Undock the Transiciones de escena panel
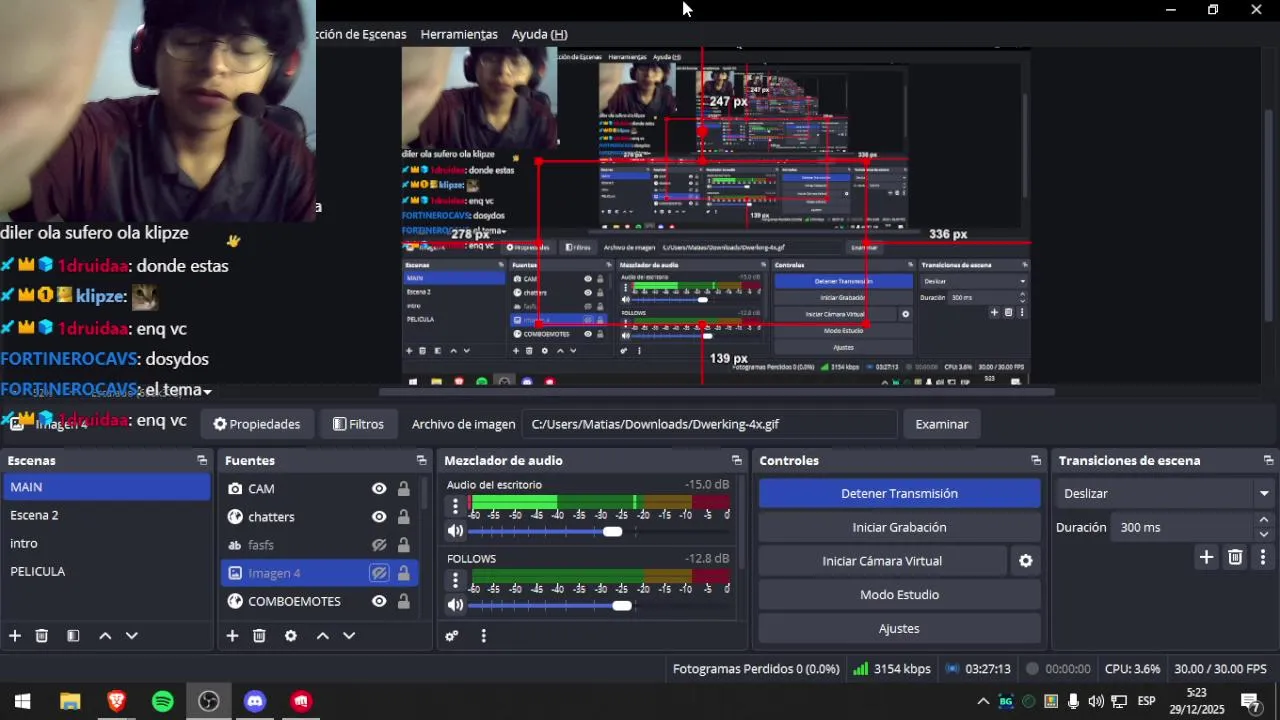Screen dimensions: 1280x720 tap(1268, 461)
